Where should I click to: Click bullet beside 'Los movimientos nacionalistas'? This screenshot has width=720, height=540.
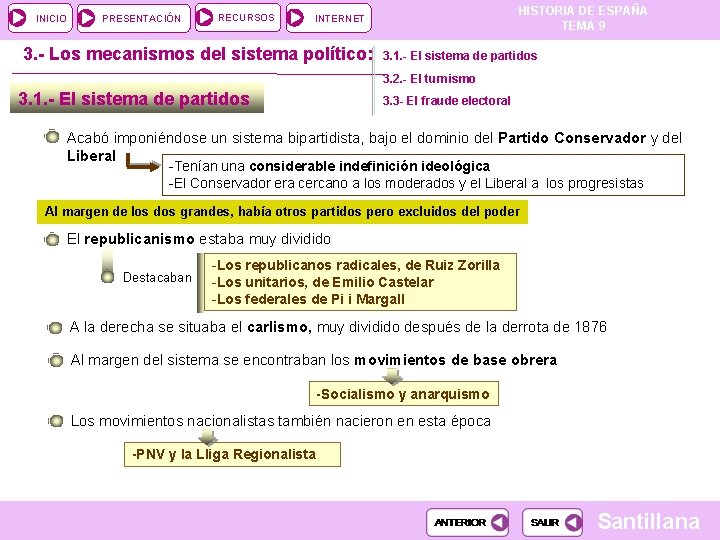point(56,421)
